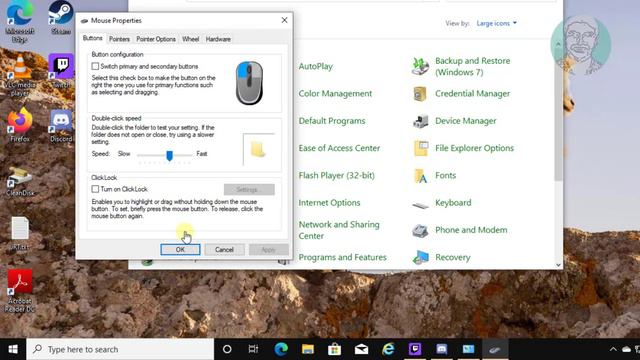Open Discord desktop shortcut
The image size is (640, 360).
[x=61, y=125]
